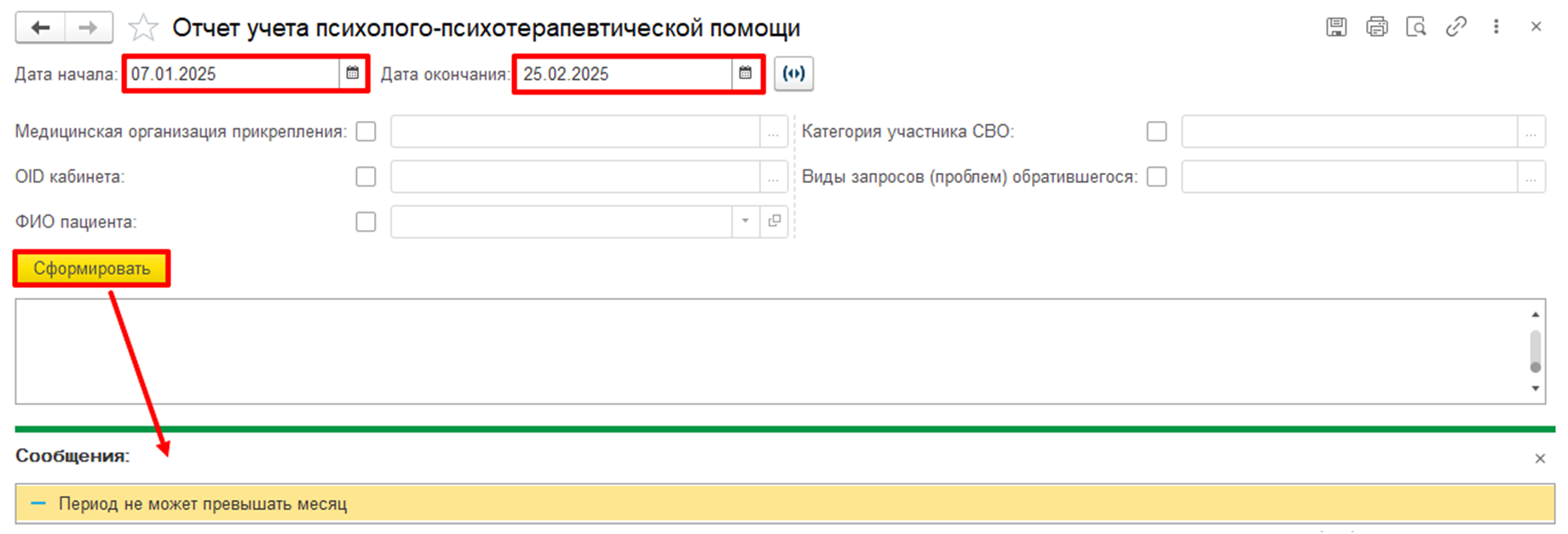The width and height of the screenshot is (1568, 534).
Task: Open calendar for Дата окончания
Action: (x=746, y=74)
